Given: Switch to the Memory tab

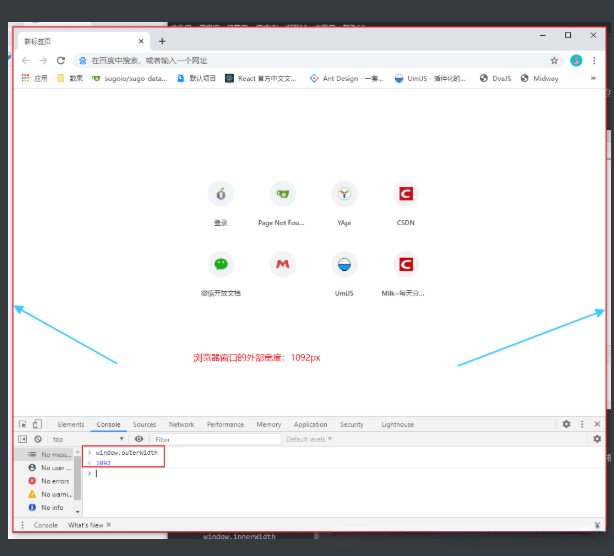Looking at the screenshot, I should click(269, 424).
